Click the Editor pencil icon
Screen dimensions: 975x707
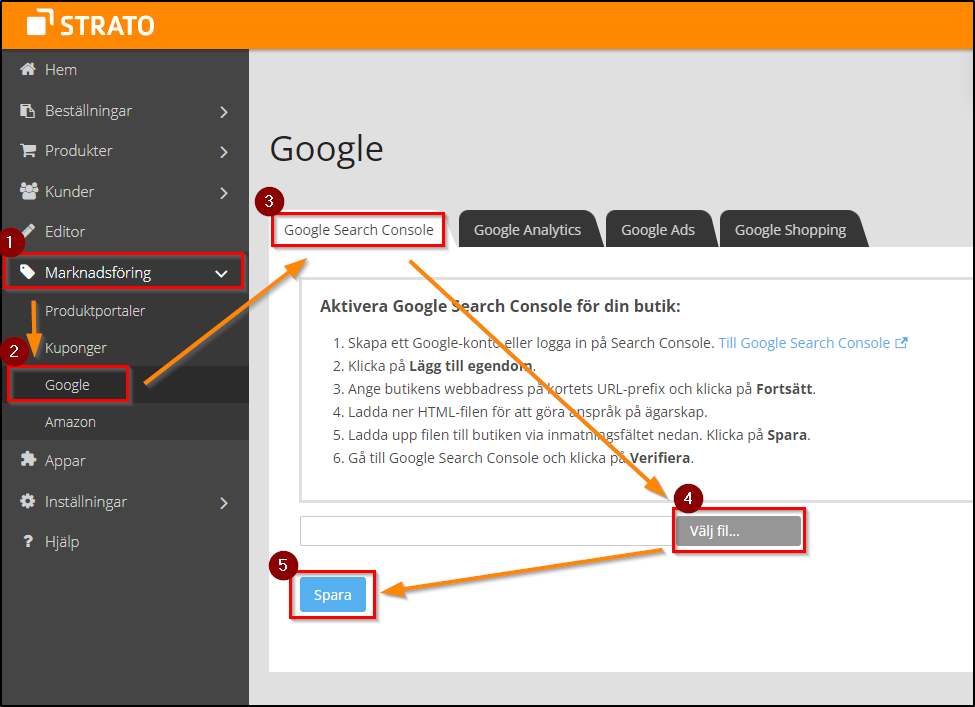pos(28,231)
